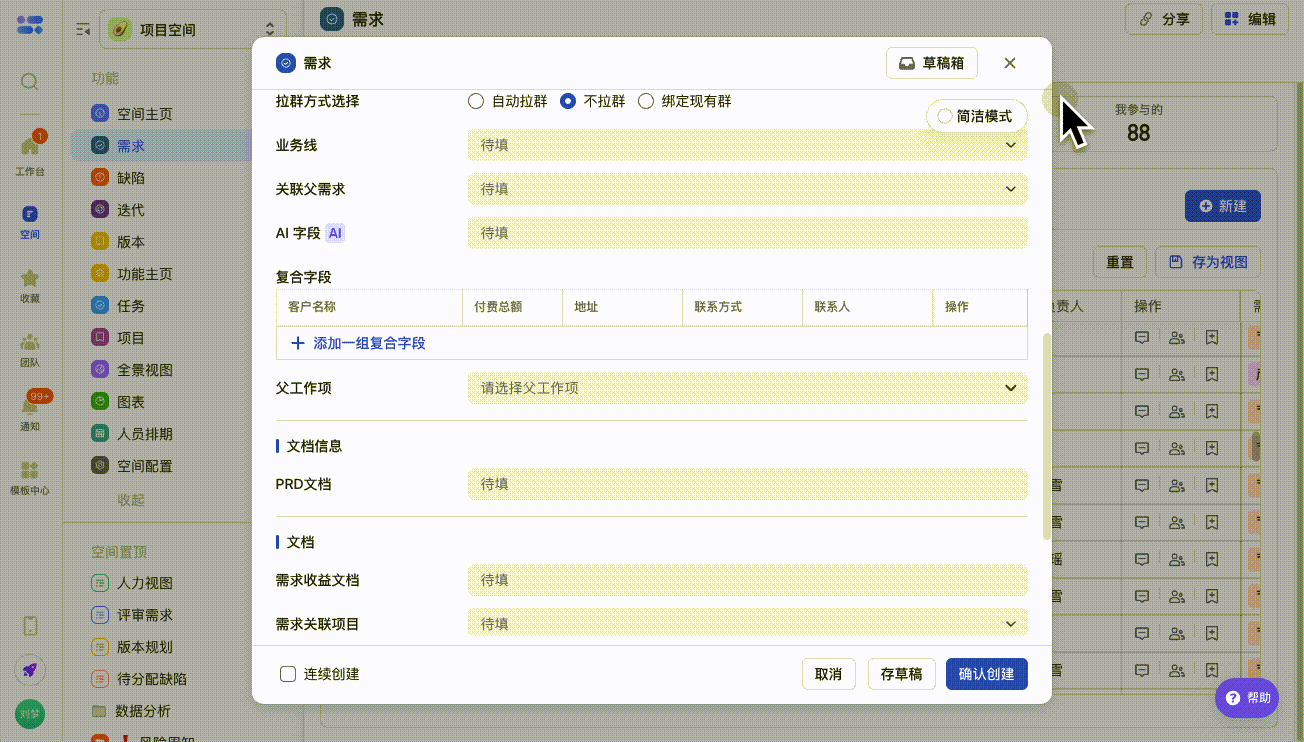Image resolution: width=1304 pixels, height=742 pixels.
Task: Open the 草稿箱 drafts box
Action: [932, 63]
